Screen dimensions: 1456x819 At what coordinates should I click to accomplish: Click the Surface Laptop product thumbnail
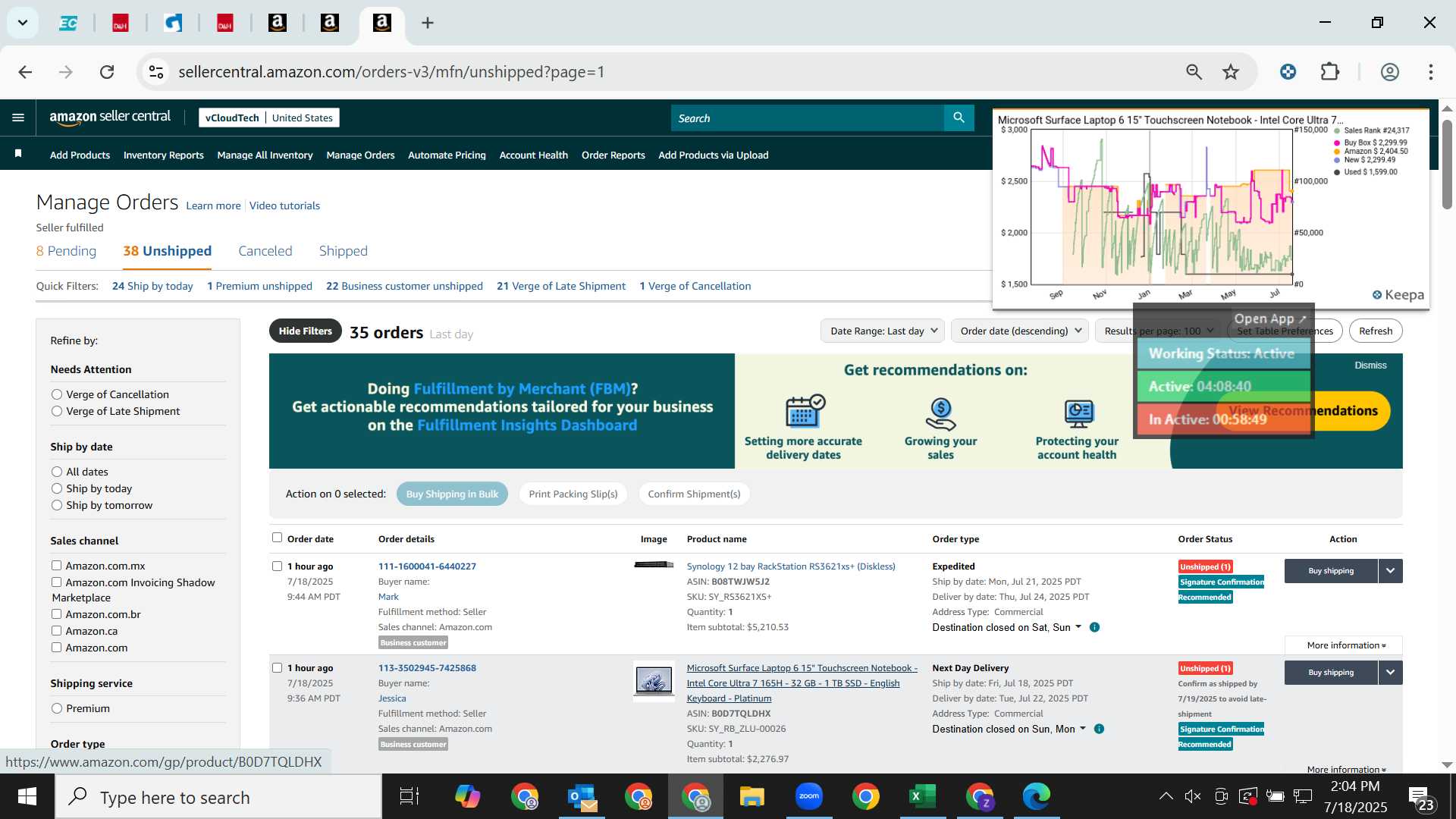click(x=654, y=680)
